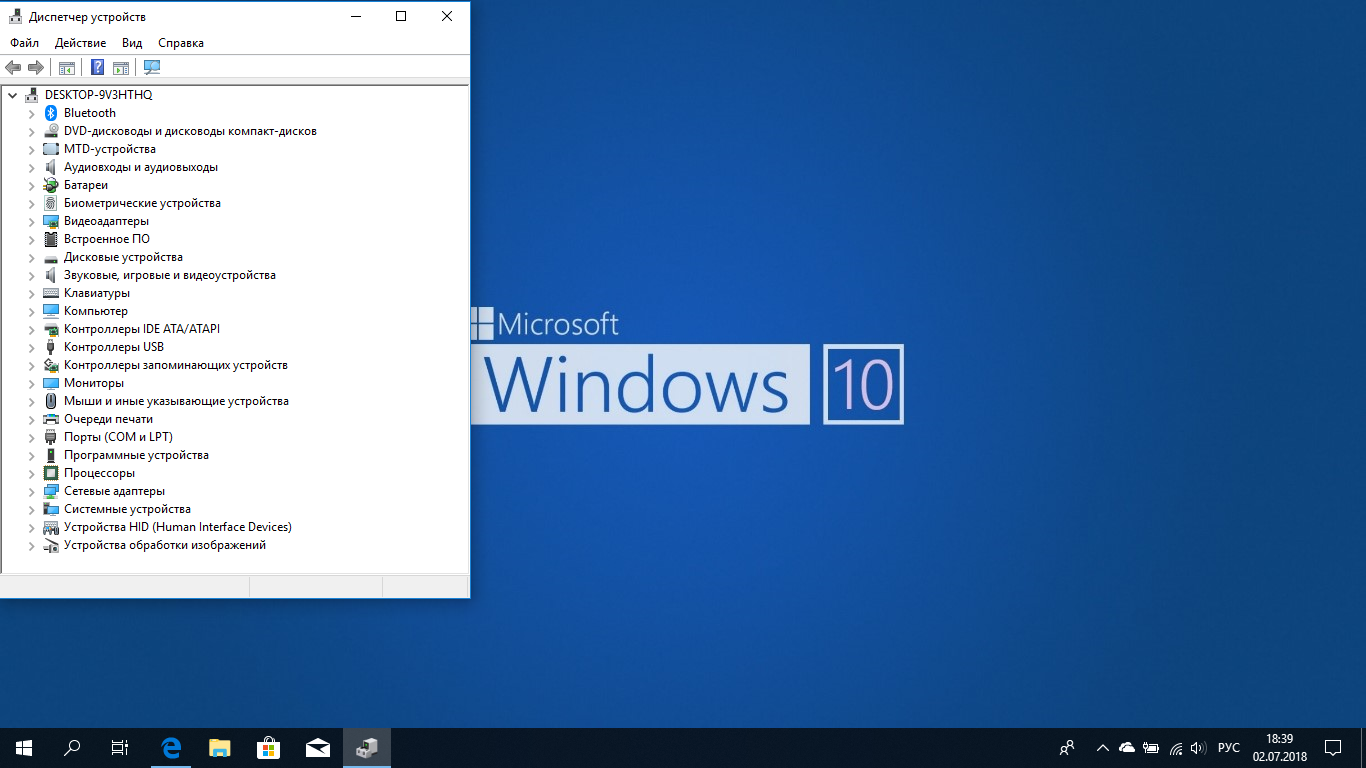
Task: Select the DESKTOP-9V3HTHQ computer name
Action: click(x=98, y=95)
